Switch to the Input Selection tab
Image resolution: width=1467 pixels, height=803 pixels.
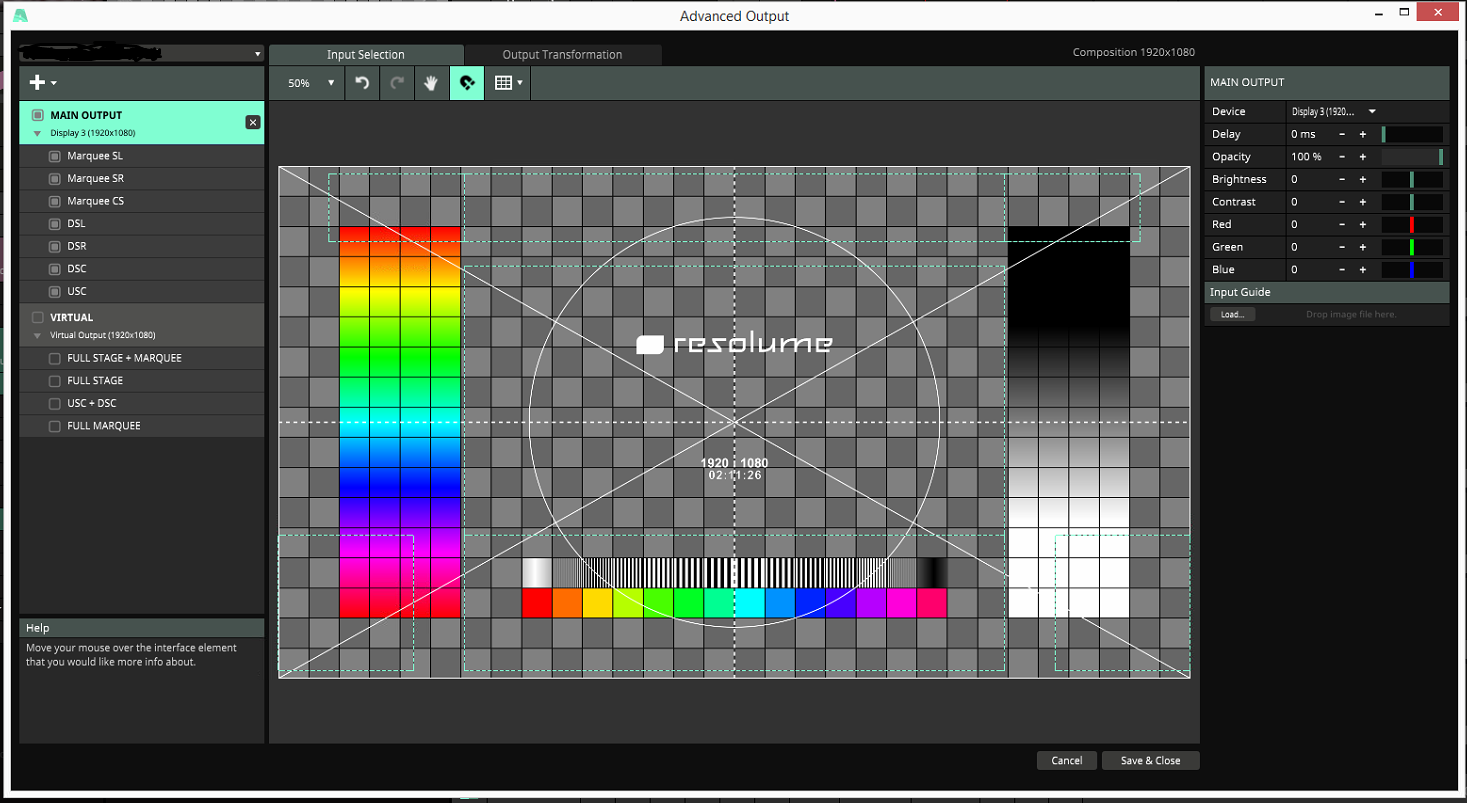366,55
